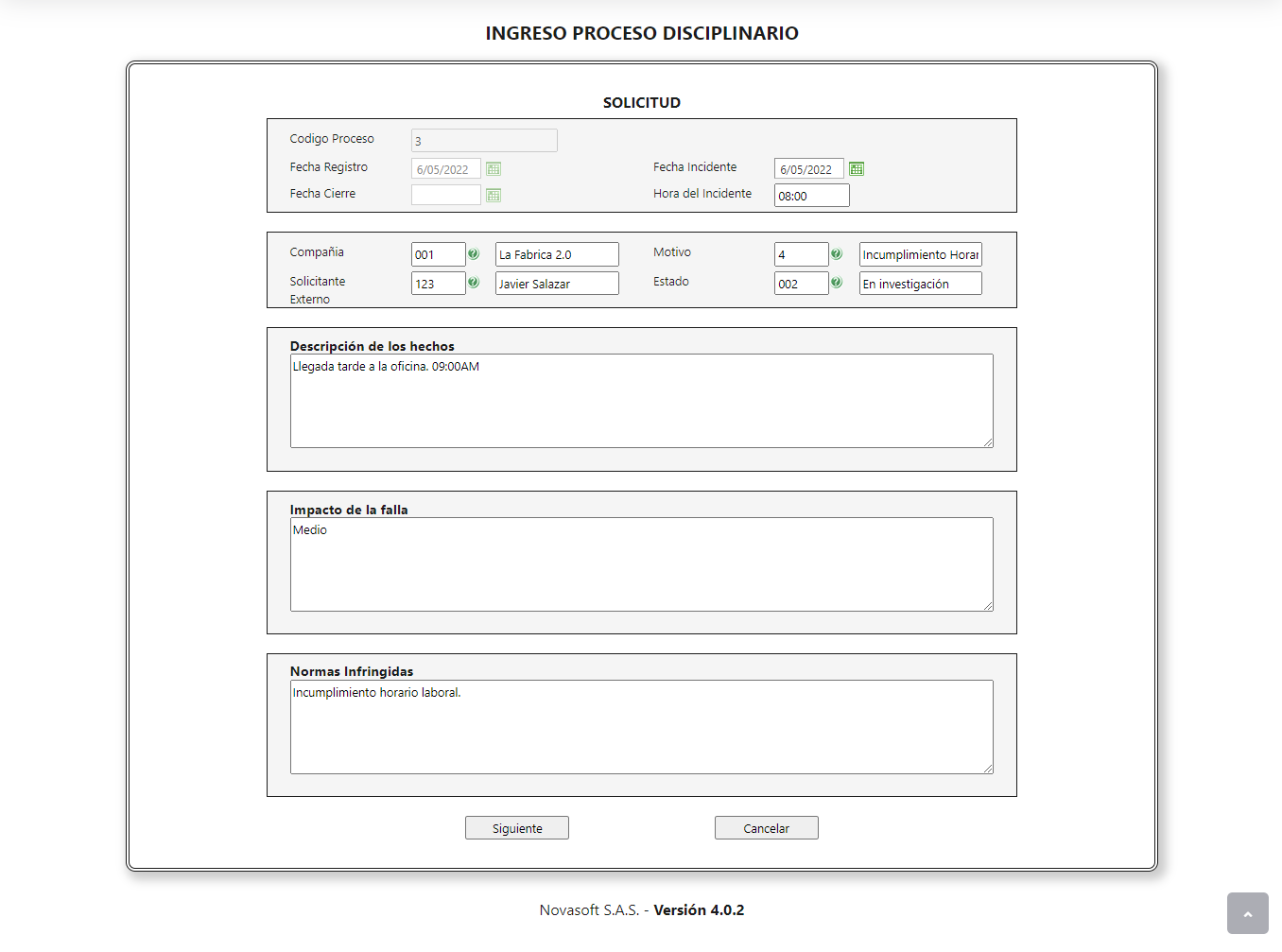
Task: Click the Estado lookup help icon
Action: tap(837, 283)
